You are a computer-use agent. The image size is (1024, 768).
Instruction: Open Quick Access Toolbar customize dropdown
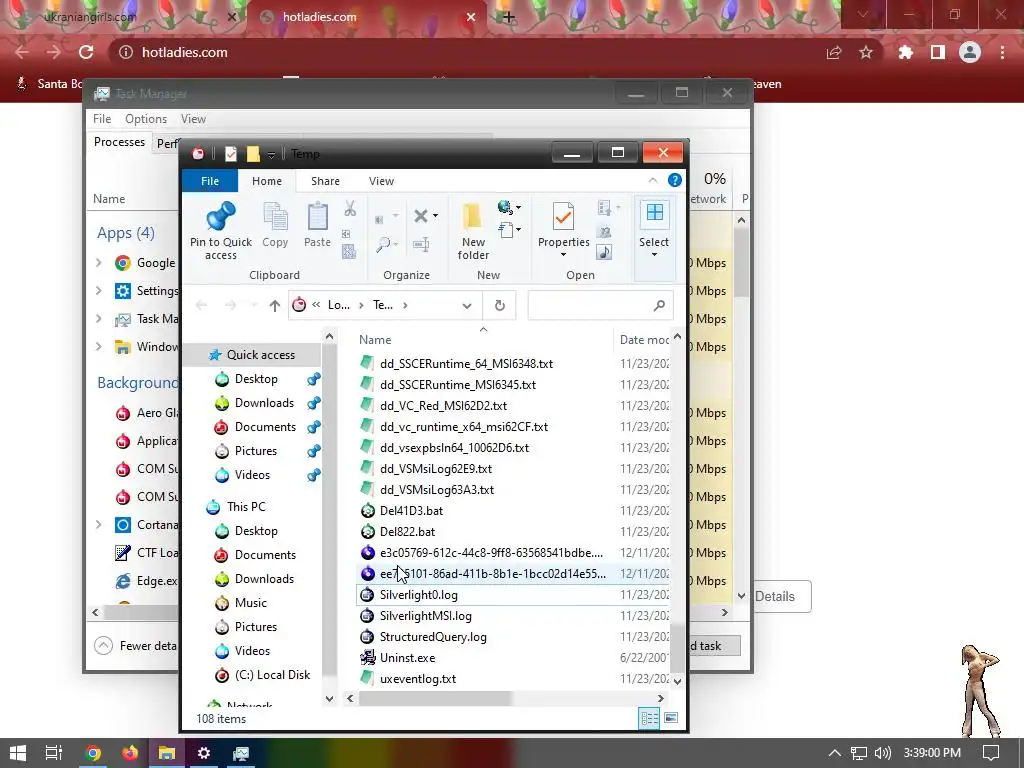click(271, 155)
